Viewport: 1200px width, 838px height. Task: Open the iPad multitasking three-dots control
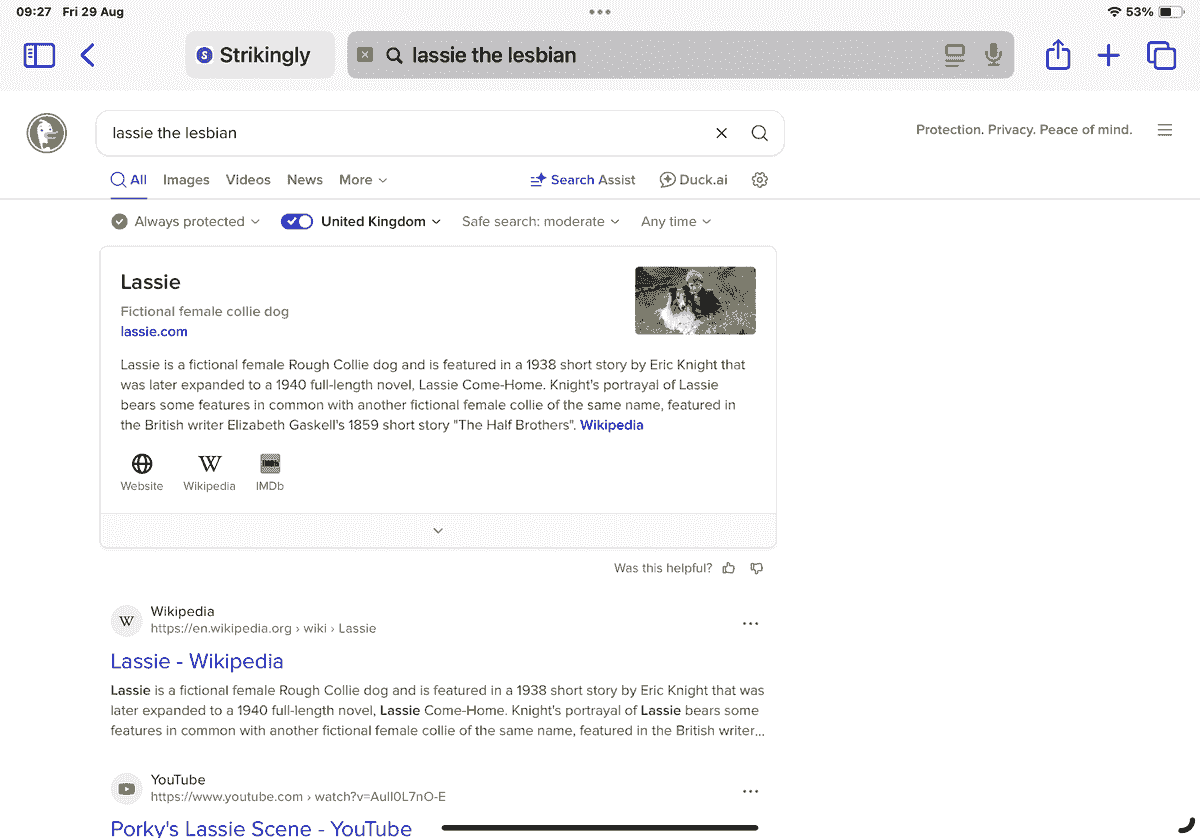tap(600, 12)
